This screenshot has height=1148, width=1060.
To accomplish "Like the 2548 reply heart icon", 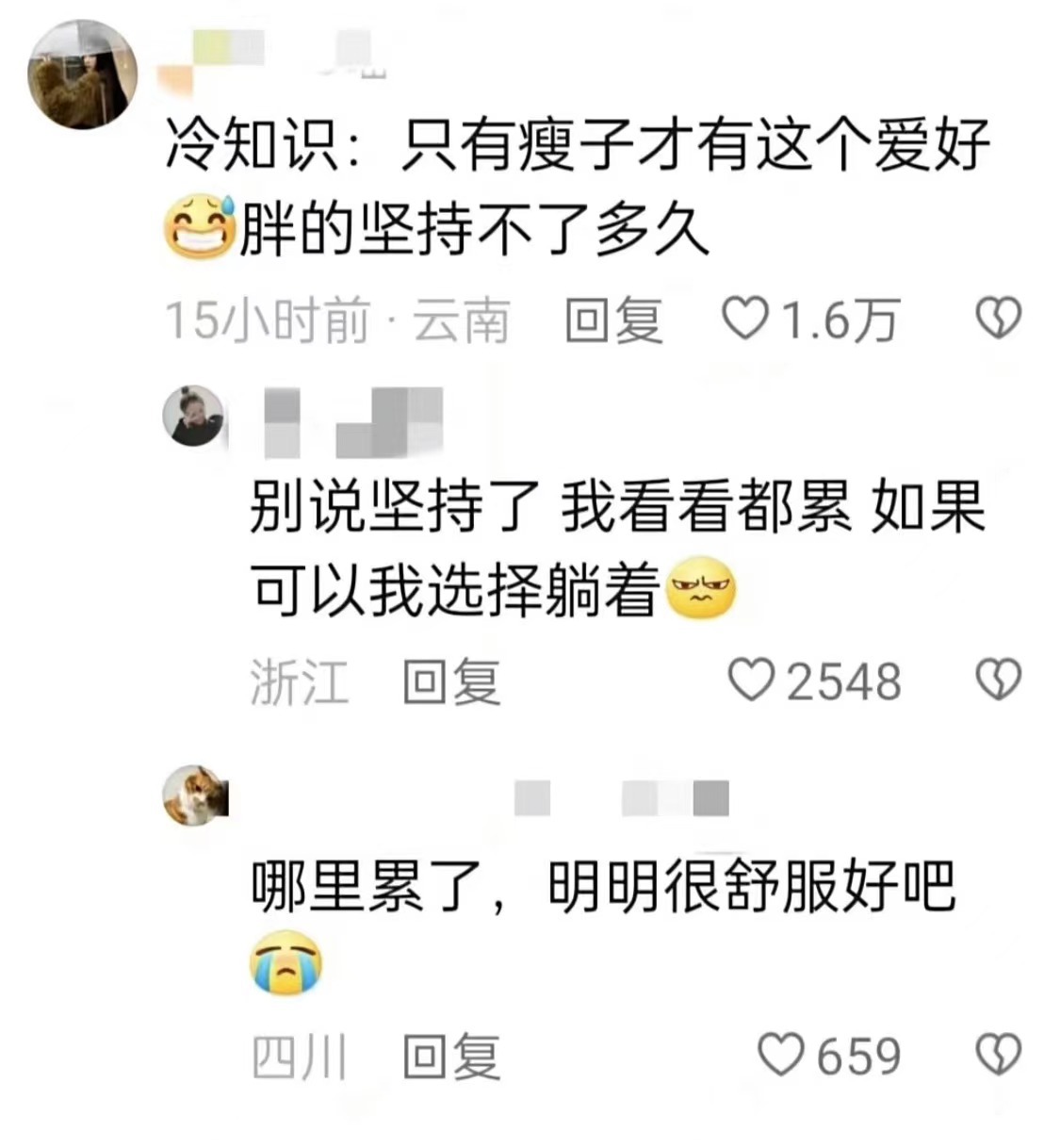I will pos(753,680).
